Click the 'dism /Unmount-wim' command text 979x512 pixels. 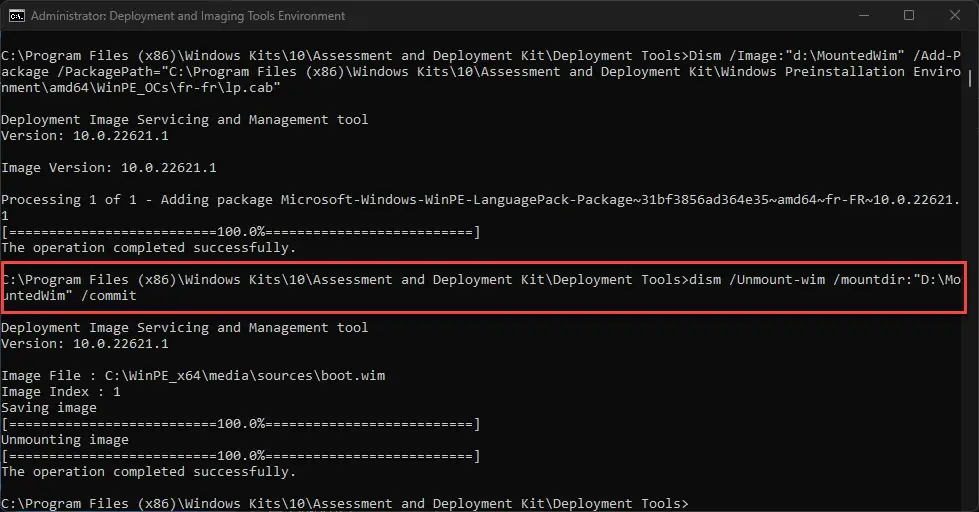[757, 279]
